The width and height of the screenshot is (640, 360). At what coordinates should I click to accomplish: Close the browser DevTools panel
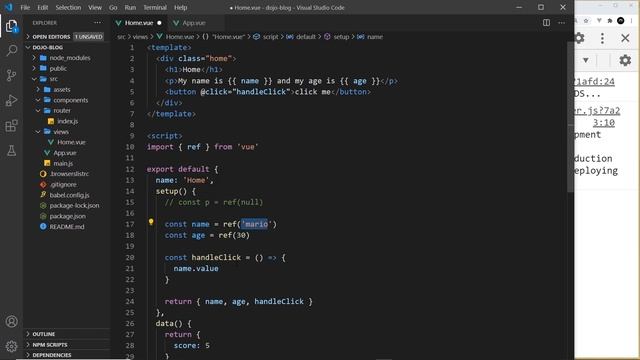(x=625, y=38)
